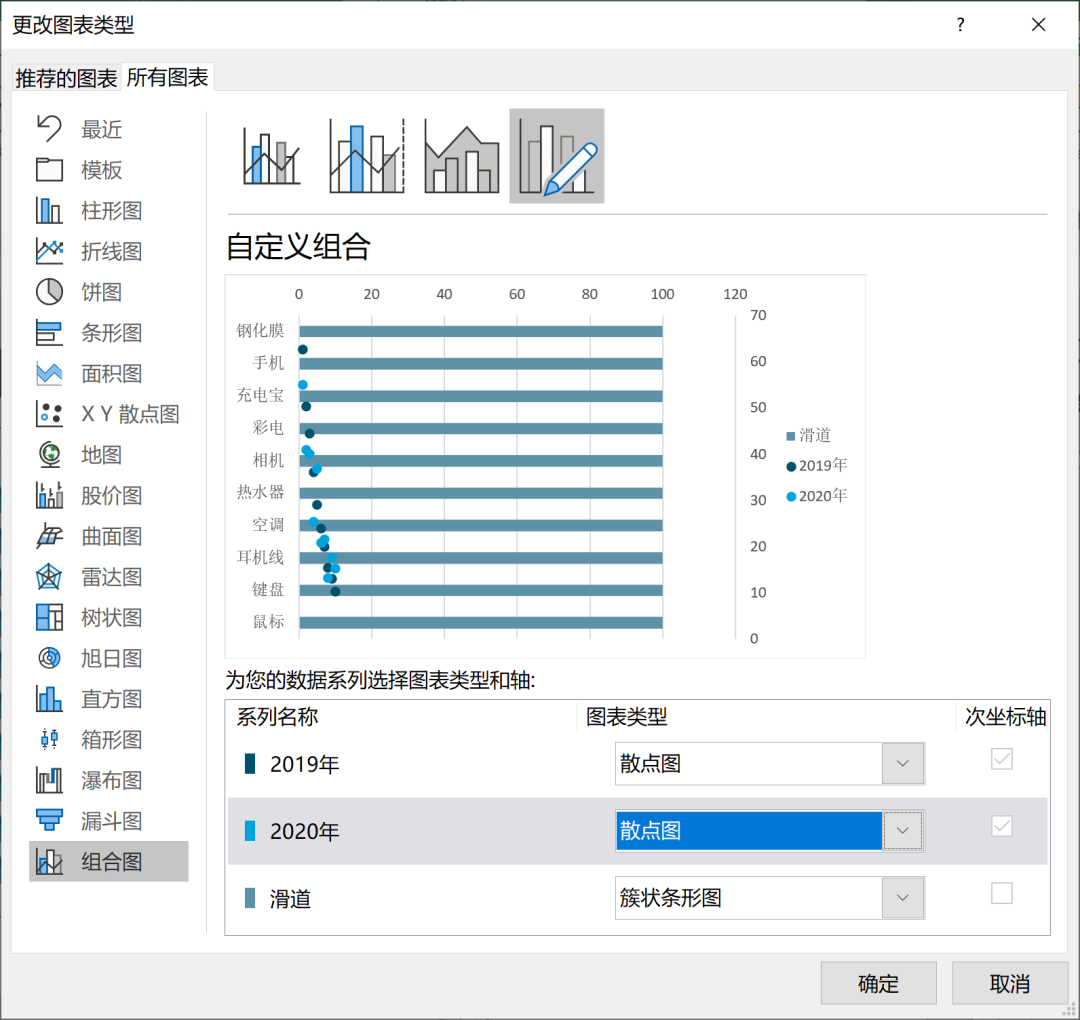Enable secondary axis for 滑道 series

click(x=1001, y=893)
